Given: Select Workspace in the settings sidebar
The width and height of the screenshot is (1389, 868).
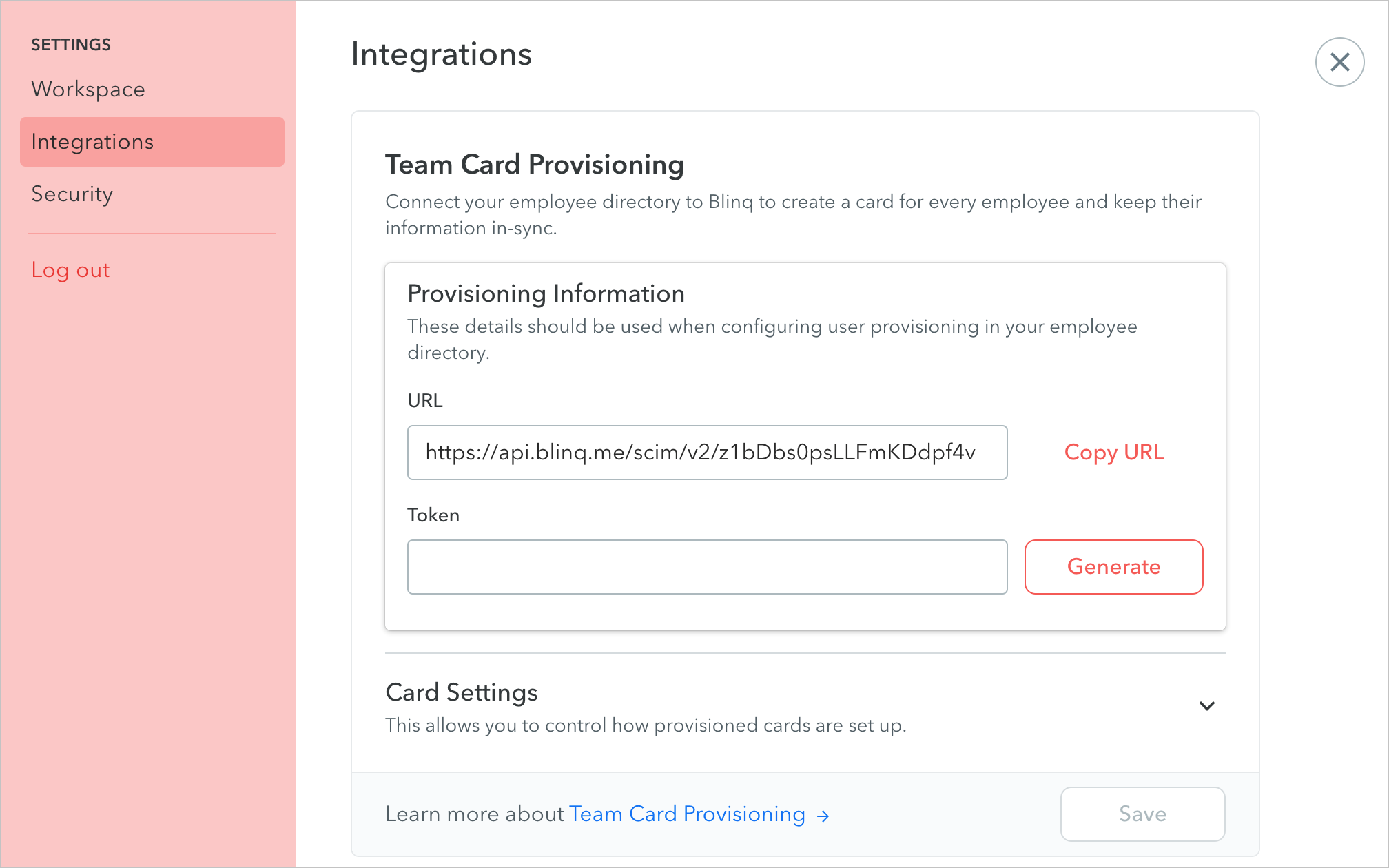Looking at the screenshot, I should pos(88,89).
